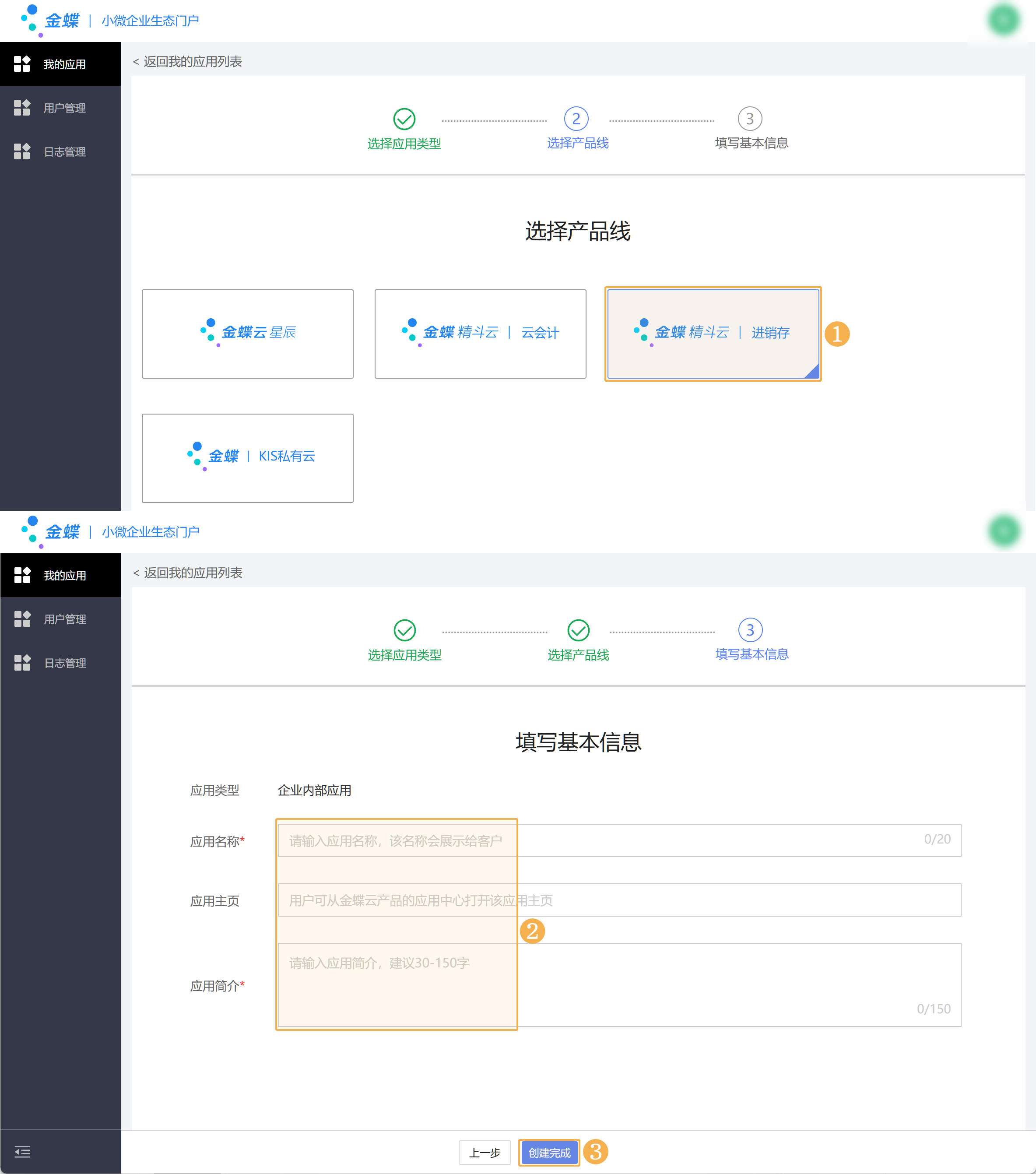Click the sidebar collapse icon at bottom-left
This screenshot has height=1174, width=1036.
(x=22, y=1152)
